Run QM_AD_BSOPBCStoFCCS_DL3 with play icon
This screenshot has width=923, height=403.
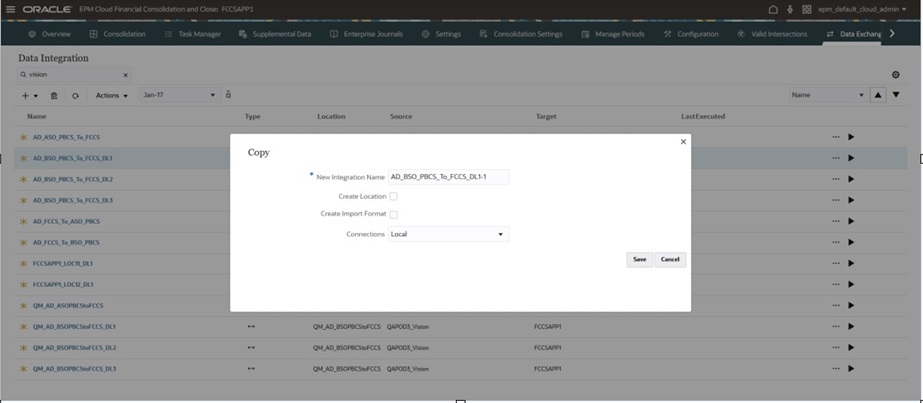[851, 369]
